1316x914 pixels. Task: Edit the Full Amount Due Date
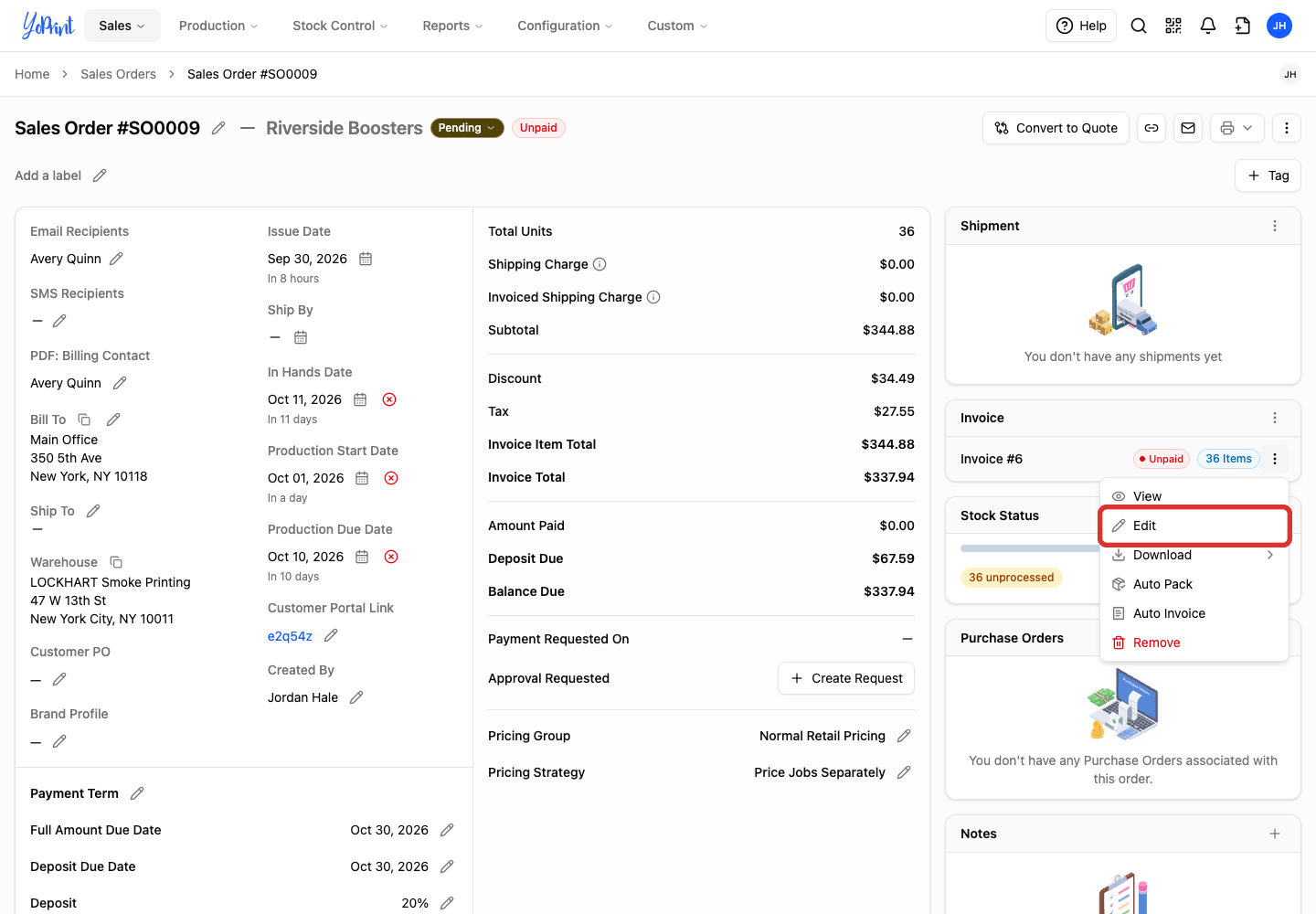(x=447, y=830)
